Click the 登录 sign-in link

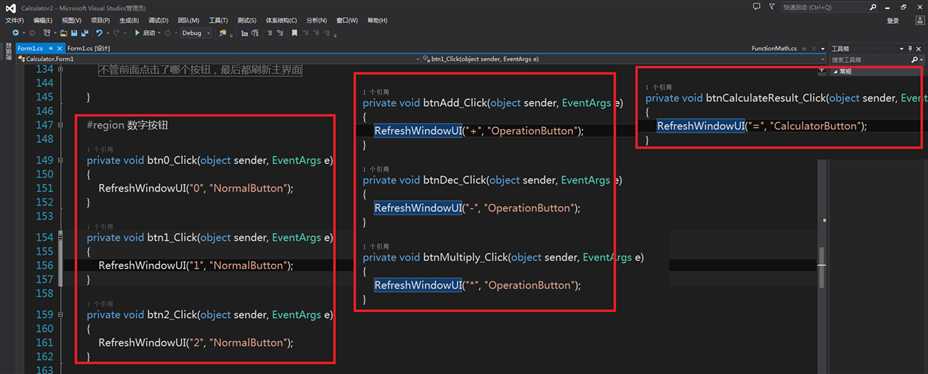(x=893, y=20)
